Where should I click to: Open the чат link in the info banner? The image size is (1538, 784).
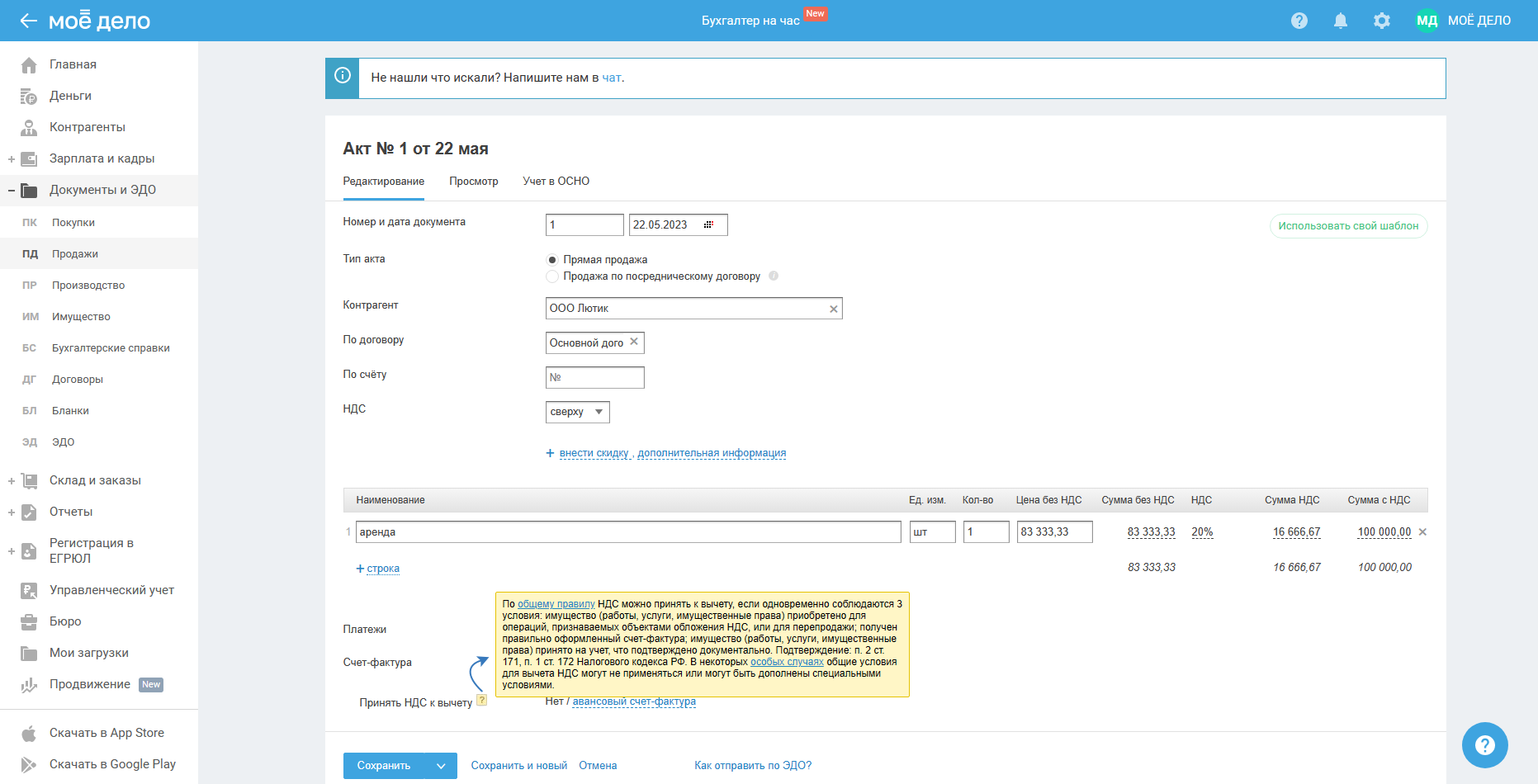click(x=612, y=78)
